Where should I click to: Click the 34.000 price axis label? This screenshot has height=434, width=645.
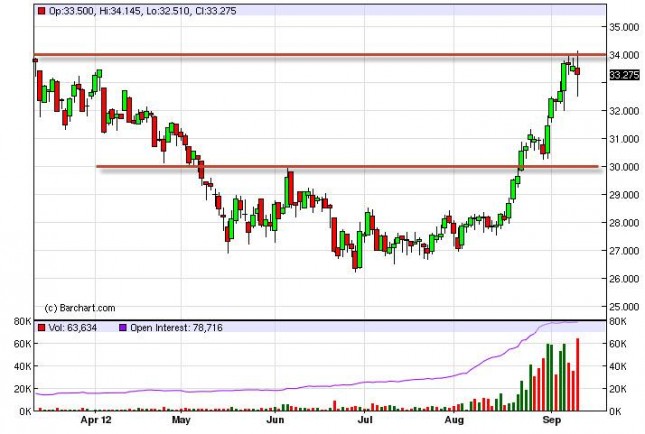624,55
